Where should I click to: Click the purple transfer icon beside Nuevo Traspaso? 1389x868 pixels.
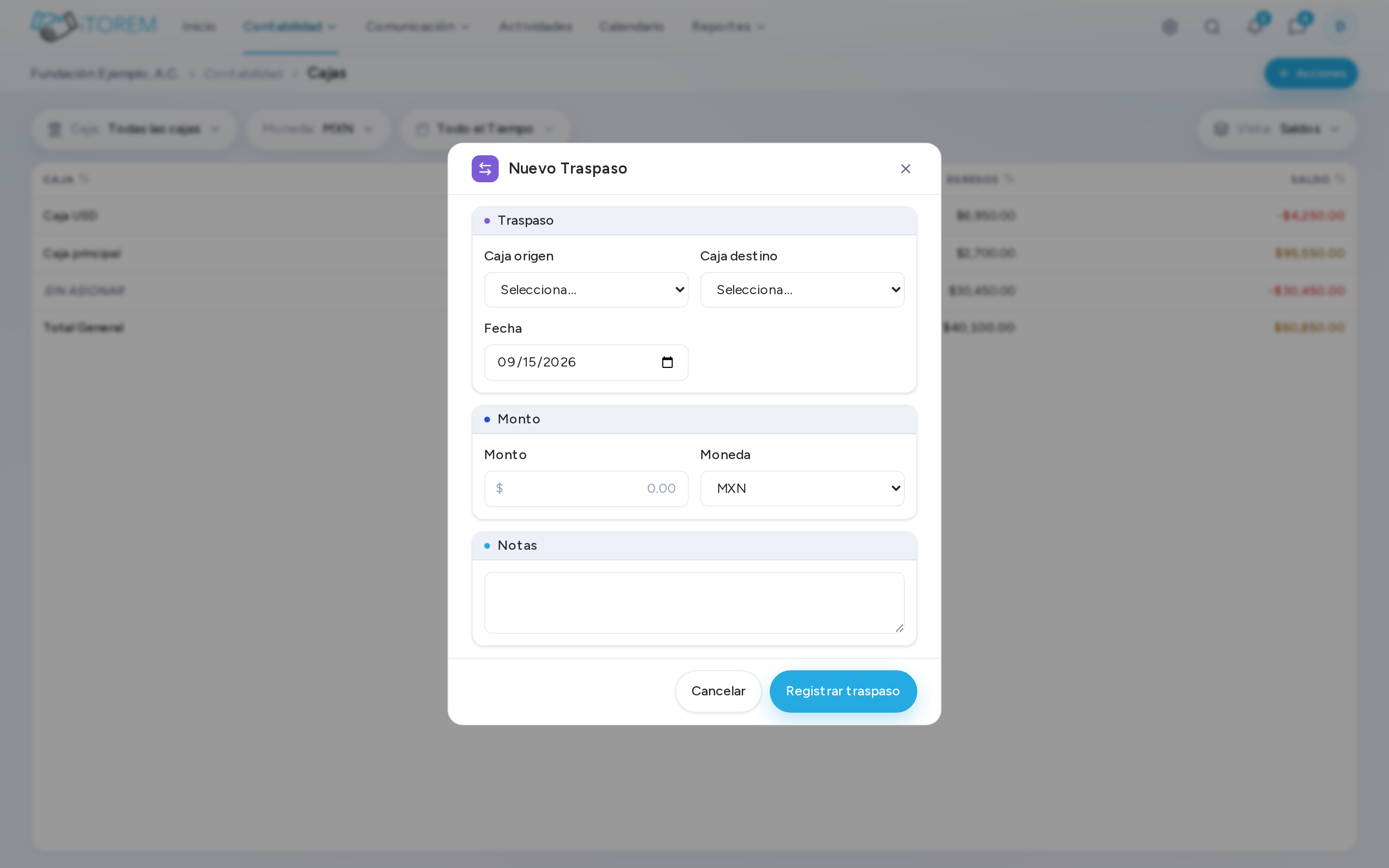[485, 169]
